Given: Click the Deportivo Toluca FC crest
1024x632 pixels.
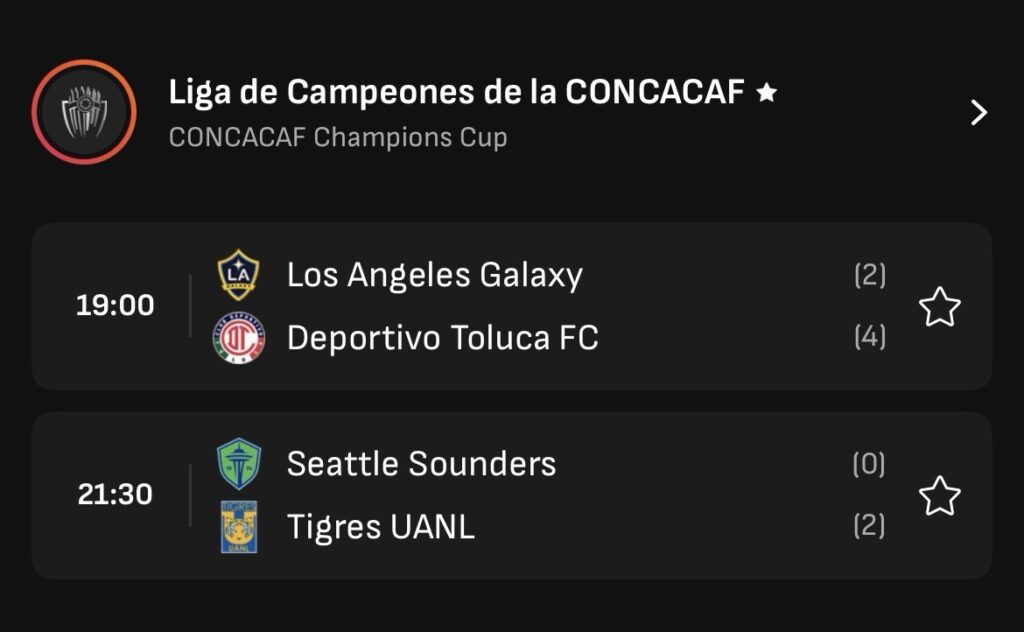Looking at the screenshot, I should 239,339.
